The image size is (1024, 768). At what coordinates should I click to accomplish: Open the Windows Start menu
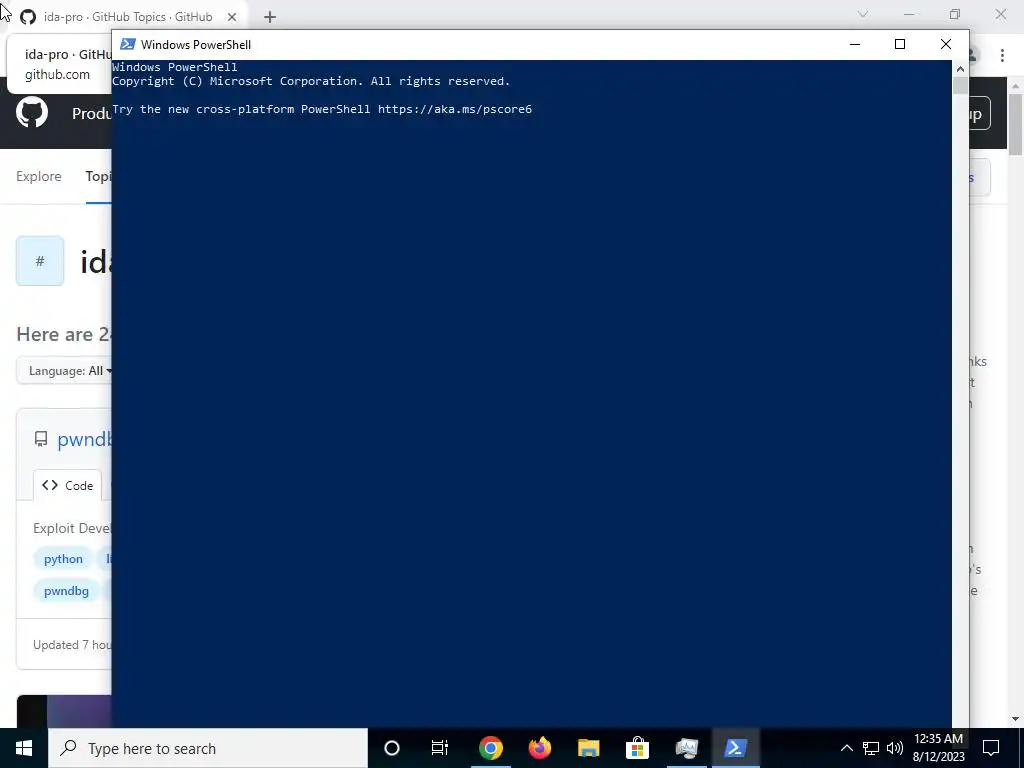(24, 748)
